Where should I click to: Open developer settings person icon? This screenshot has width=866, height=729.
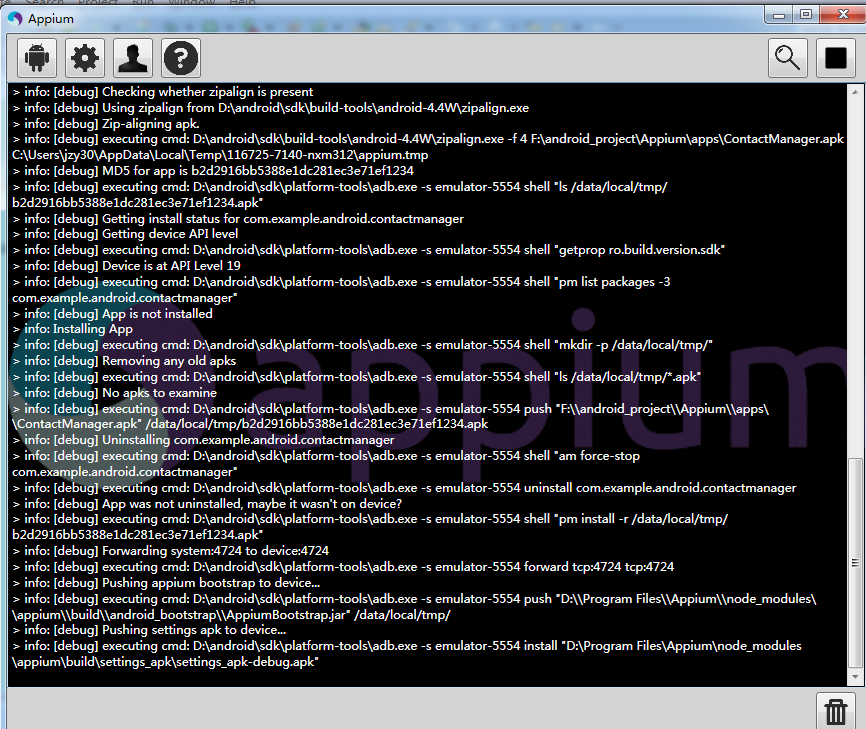coord(133,57)
